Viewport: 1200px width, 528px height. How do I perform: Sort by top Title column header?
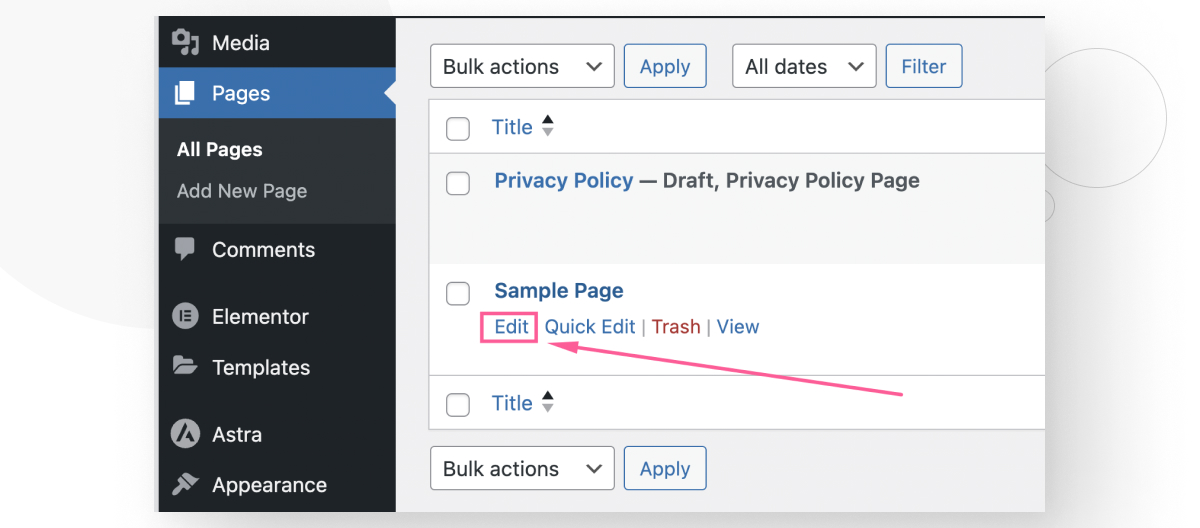[512, 127]
